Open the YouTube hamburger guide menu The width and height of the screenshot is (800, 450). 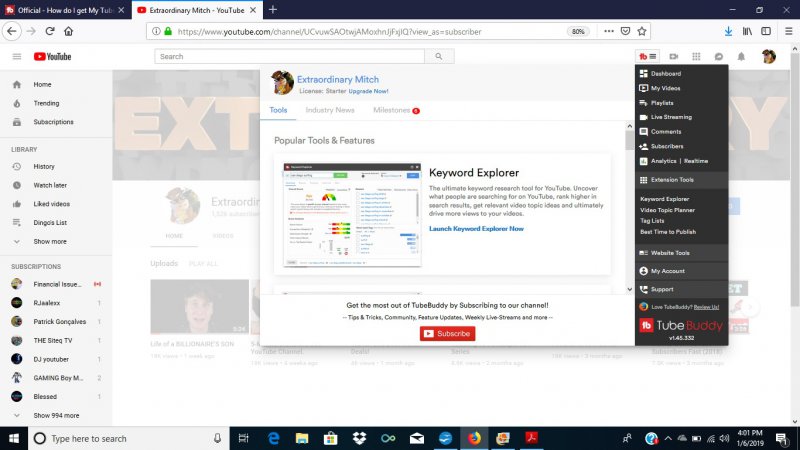coord(17,56)
